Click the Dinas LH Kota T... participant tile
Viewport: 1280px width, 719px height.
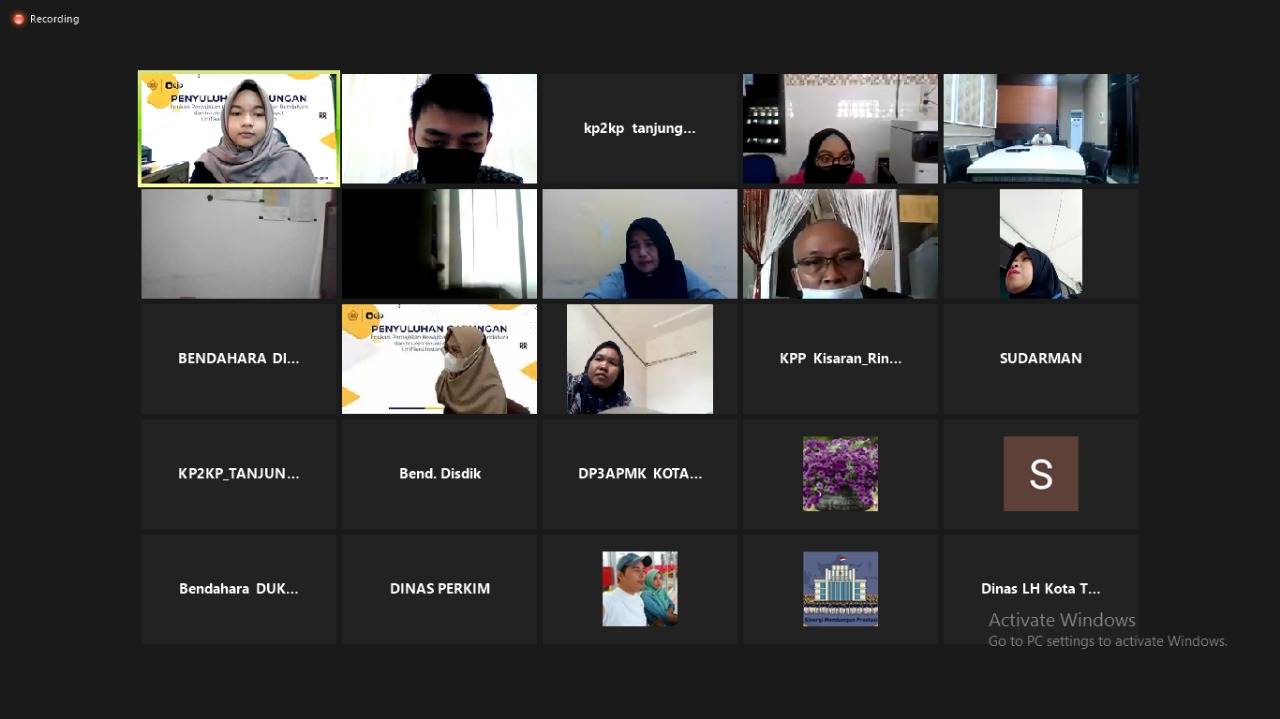pos(1040,589)
